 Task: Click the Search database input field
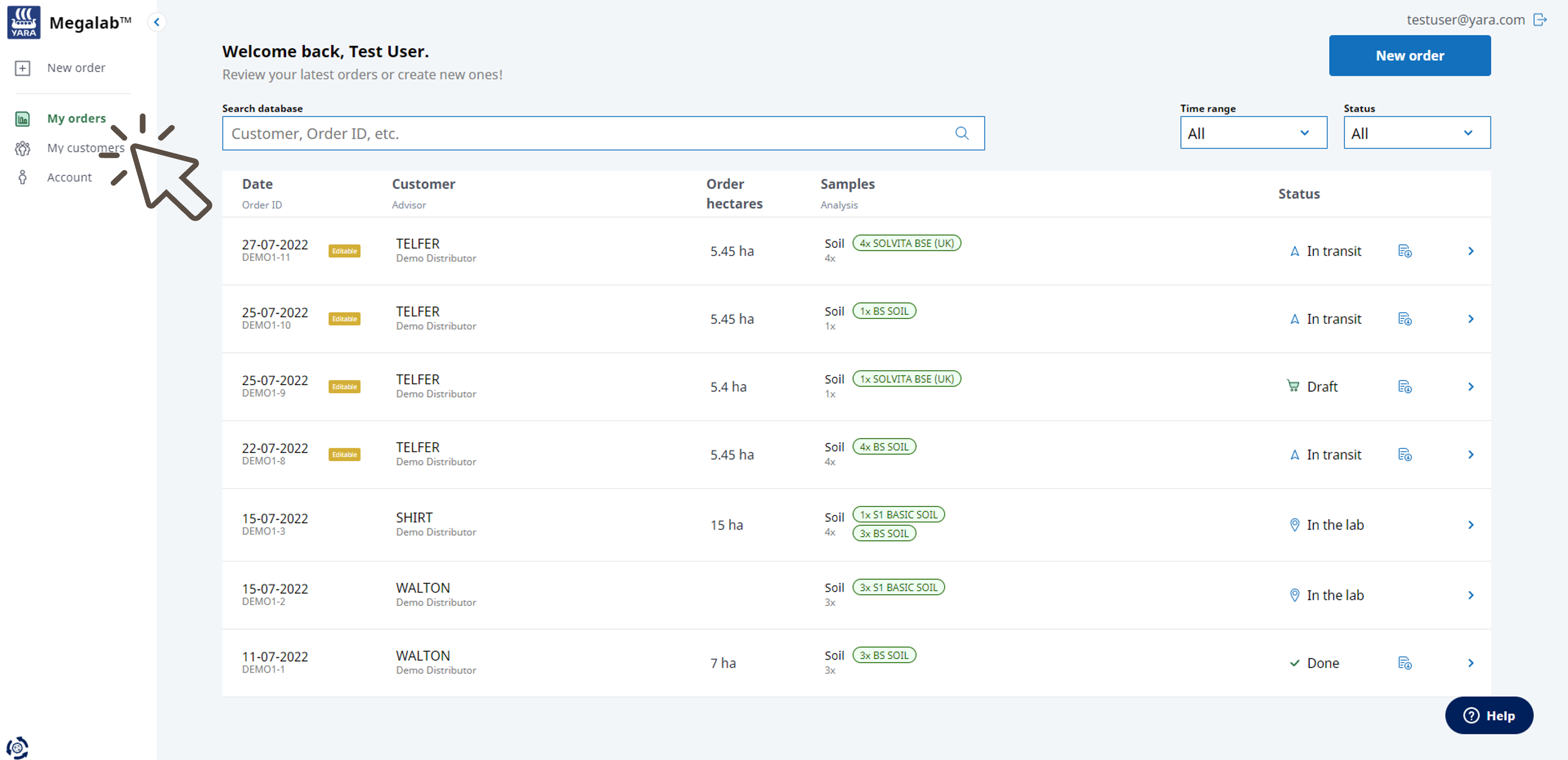pyautogui.click(x=584, y=133)
